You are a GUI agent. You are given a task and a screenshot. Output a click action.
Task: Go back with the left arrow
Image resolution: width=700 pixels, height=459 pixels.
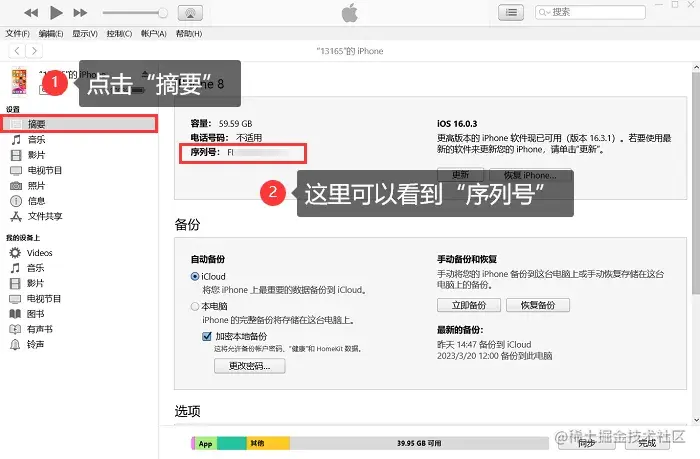click(17, 50)
